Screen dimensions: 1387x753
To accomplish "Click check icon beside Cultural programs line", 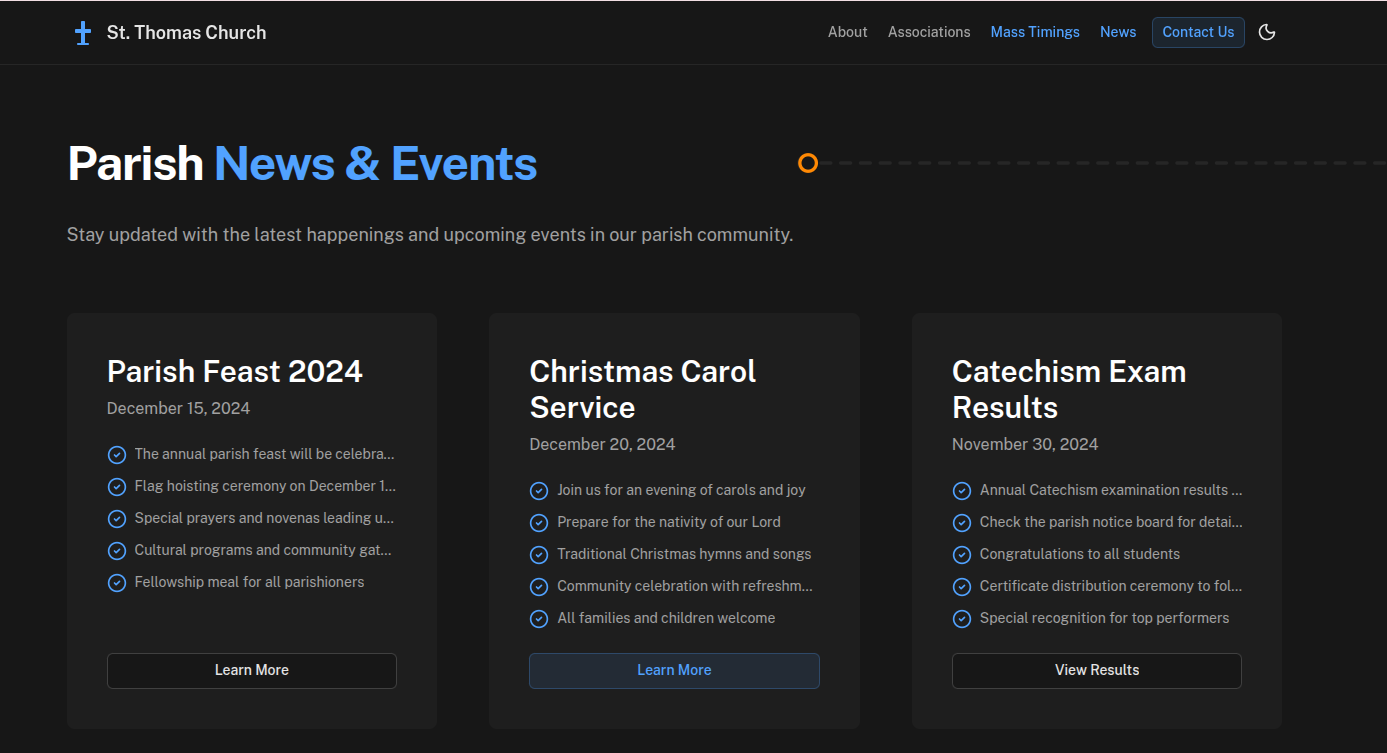I will (x=117, y=550).
